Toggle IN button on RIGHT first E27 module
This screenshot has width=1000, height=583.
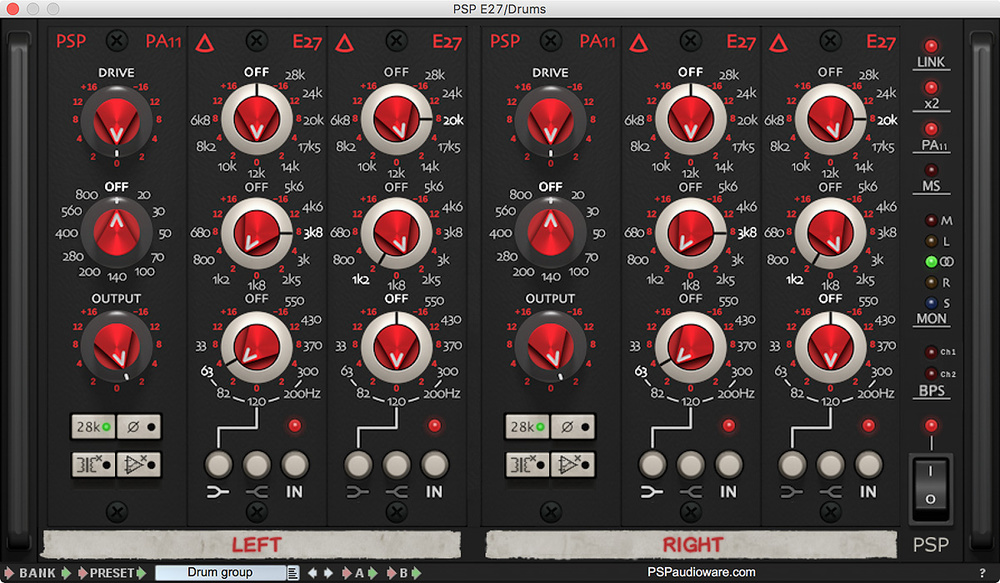[728, 465]
